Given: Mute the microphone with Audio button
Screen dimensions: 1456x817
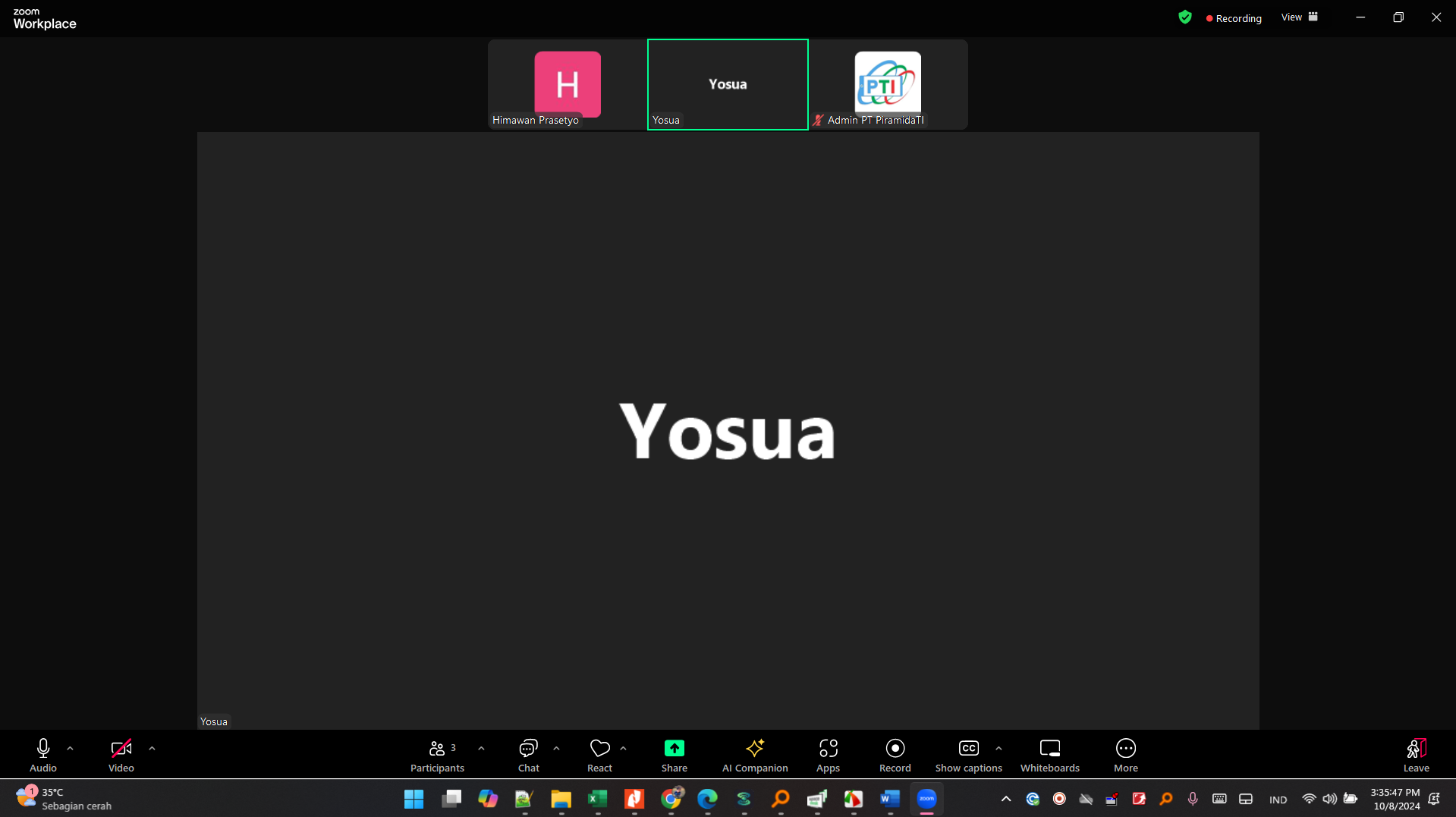Looking at the screenshot, I should pyautogui.click(x=43, y=755).
